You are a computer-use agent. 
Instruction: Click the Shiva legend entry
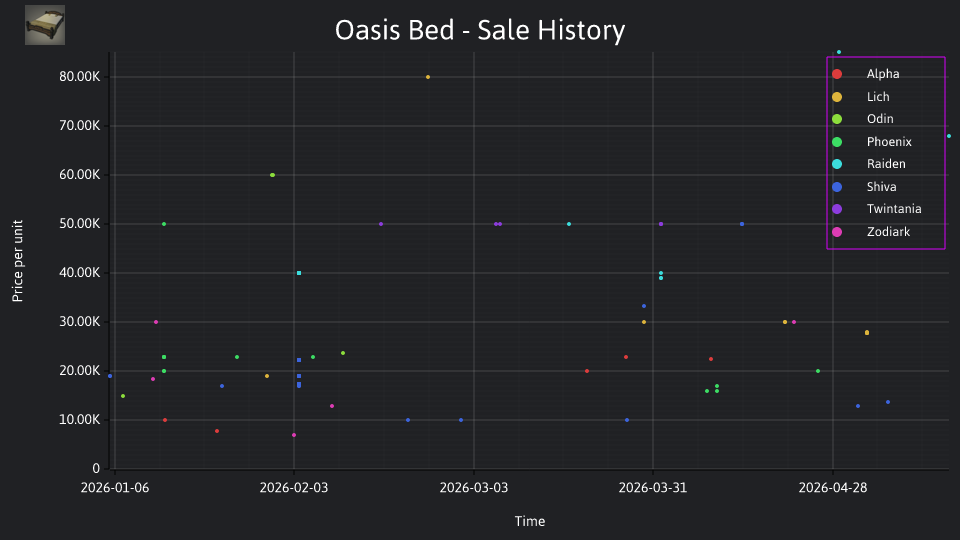[864, 187]
